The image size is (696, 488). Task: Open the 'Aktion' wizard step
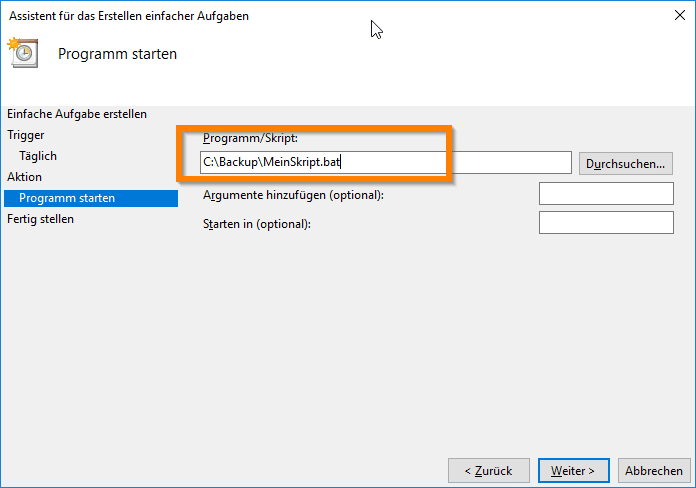pyautogui.click(x=25, y=177)
